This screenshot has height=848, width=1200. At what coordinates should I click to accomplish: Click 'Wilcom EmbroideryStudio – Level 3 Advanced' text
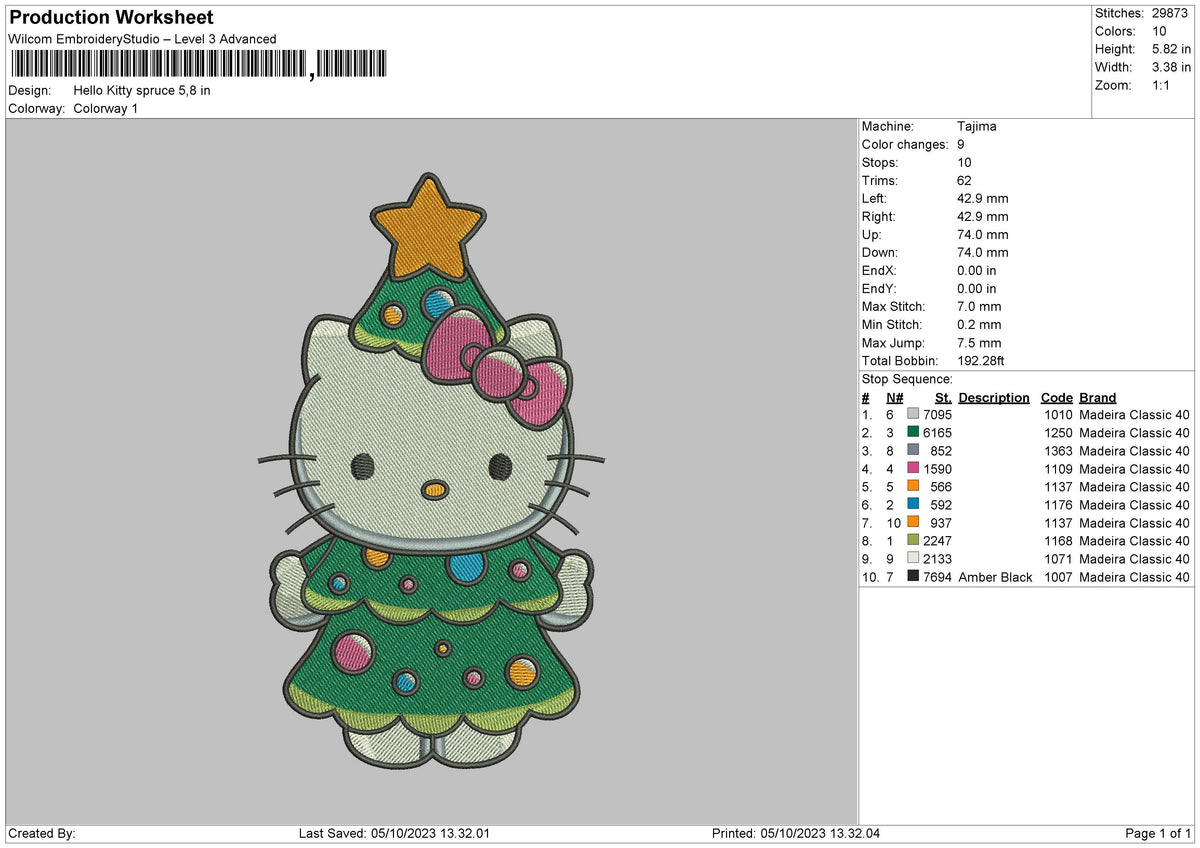click(142, 39)
